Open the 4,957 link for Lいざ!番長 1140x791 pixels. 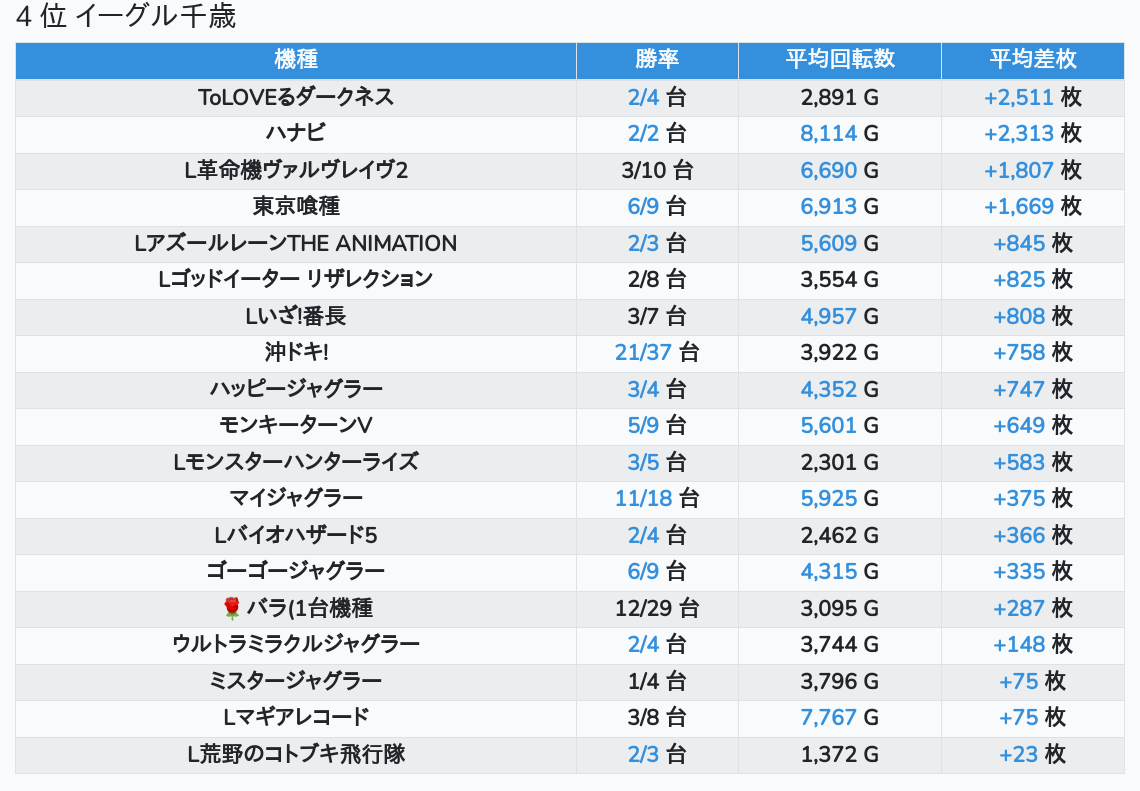coord(828,317)
